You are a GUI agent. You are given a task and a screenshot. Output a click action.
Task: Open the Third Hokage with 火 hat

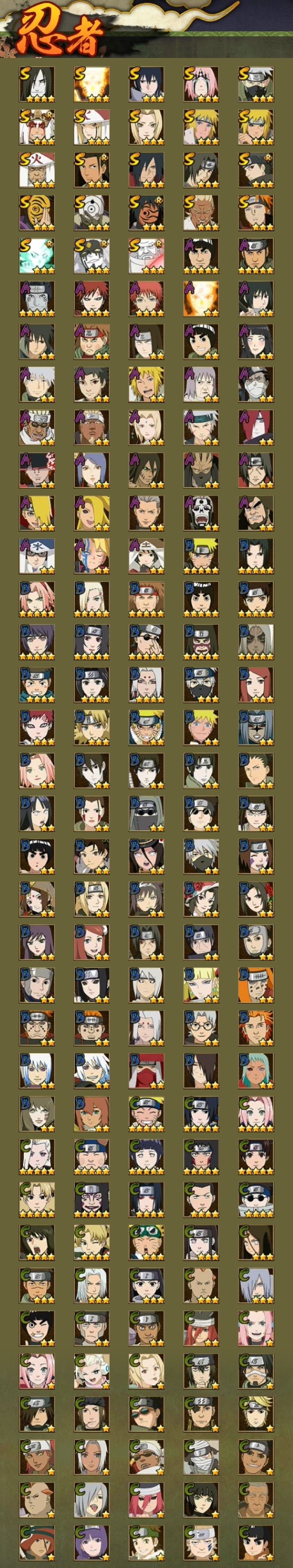pos(37,170)
